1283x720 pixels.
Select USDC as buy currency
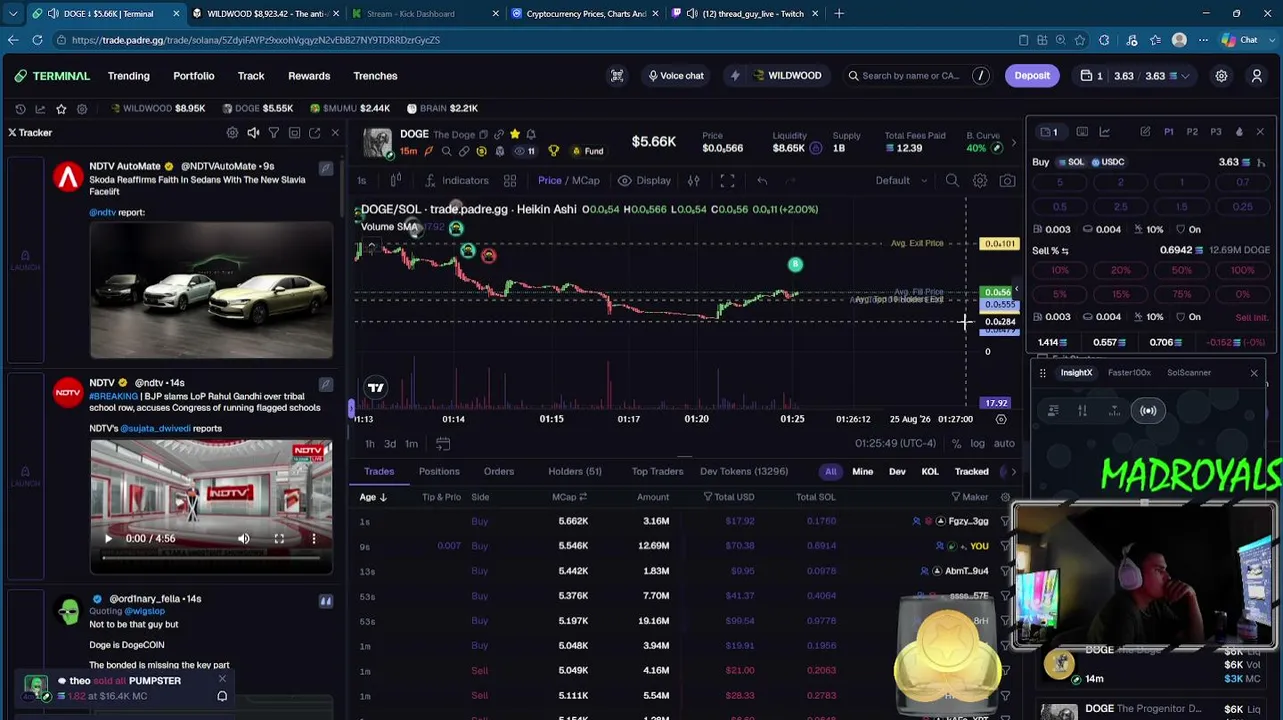[x=1107, y=162]
